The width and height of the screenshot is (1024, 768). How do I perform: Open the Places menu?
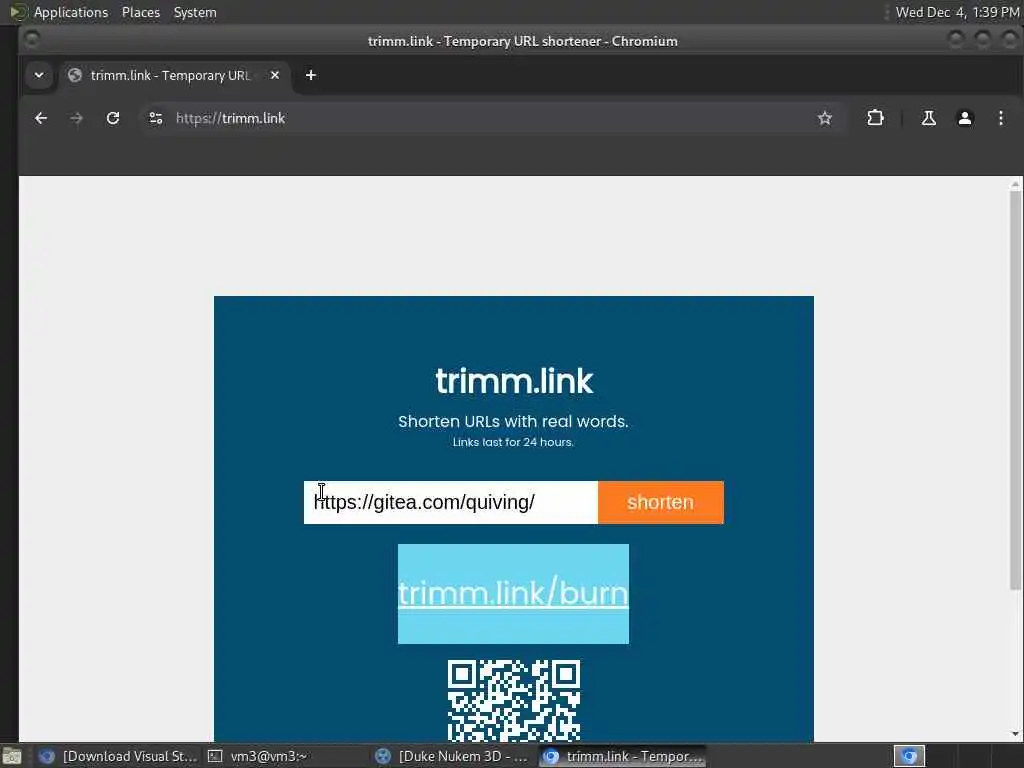[140, 12]
